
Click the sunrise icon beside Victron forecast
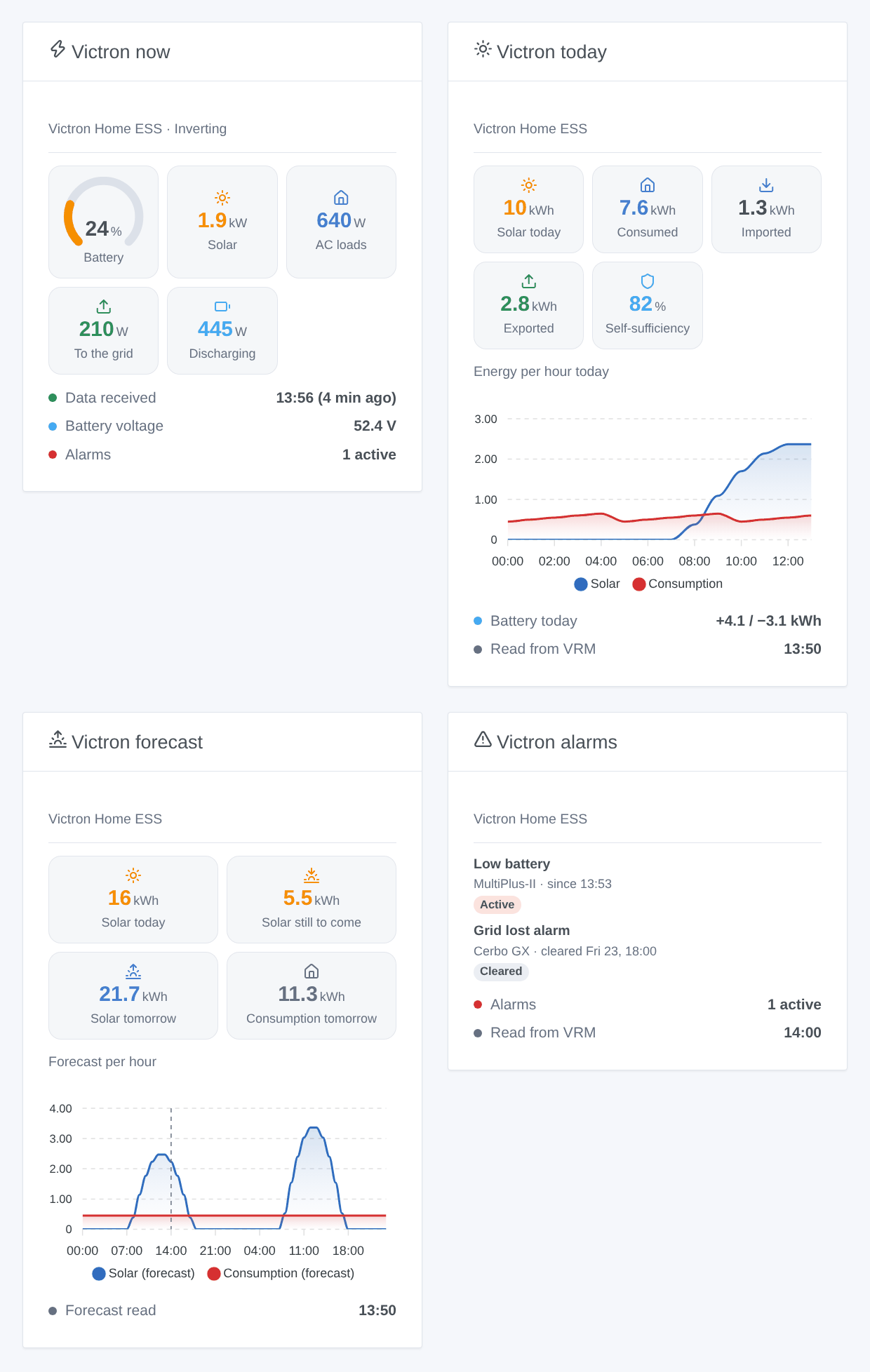pos(58,739)
